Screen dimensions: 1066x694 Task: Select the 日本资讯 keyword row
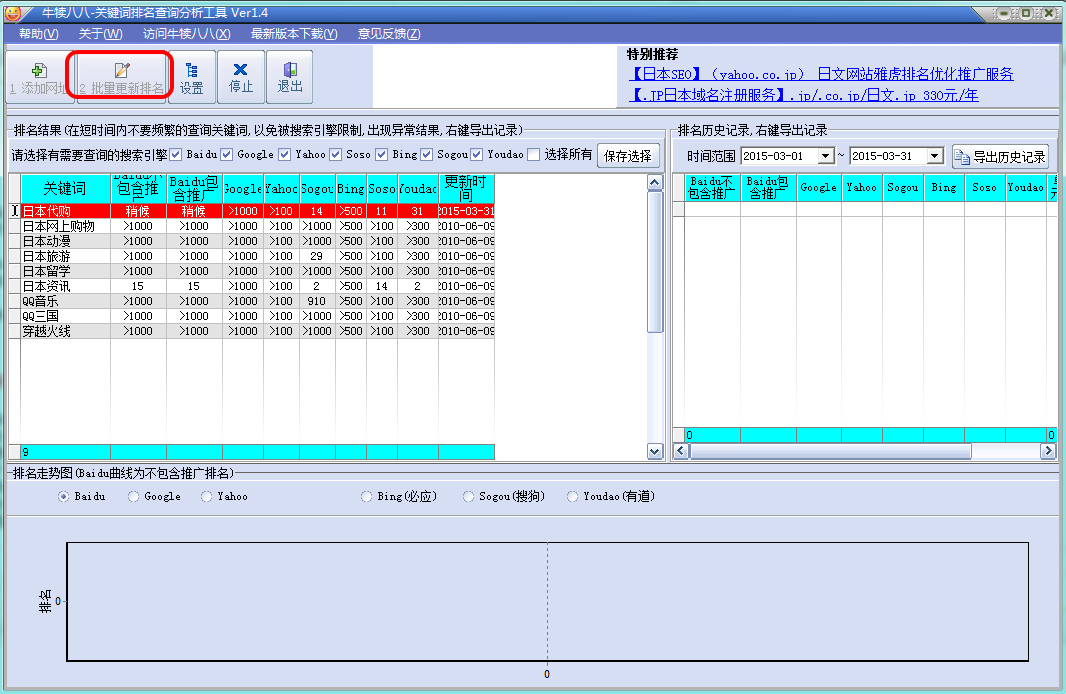[x=46, y=286]
